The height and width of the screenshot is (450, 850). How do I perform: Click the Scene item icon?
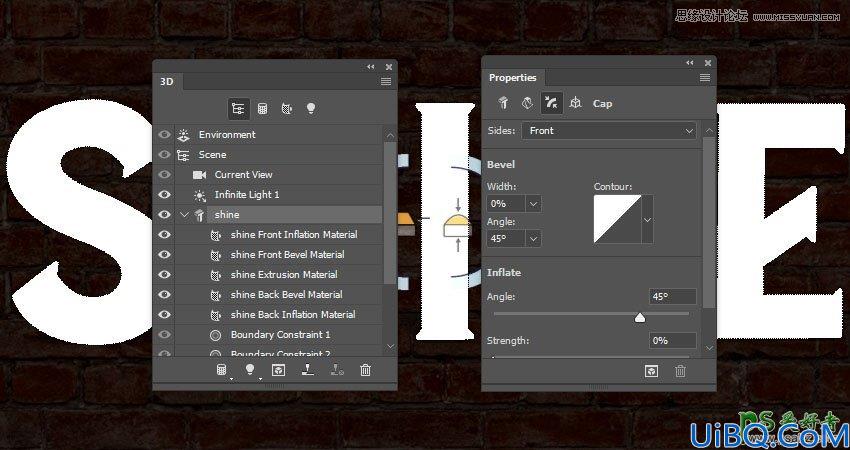coord(184,155)
